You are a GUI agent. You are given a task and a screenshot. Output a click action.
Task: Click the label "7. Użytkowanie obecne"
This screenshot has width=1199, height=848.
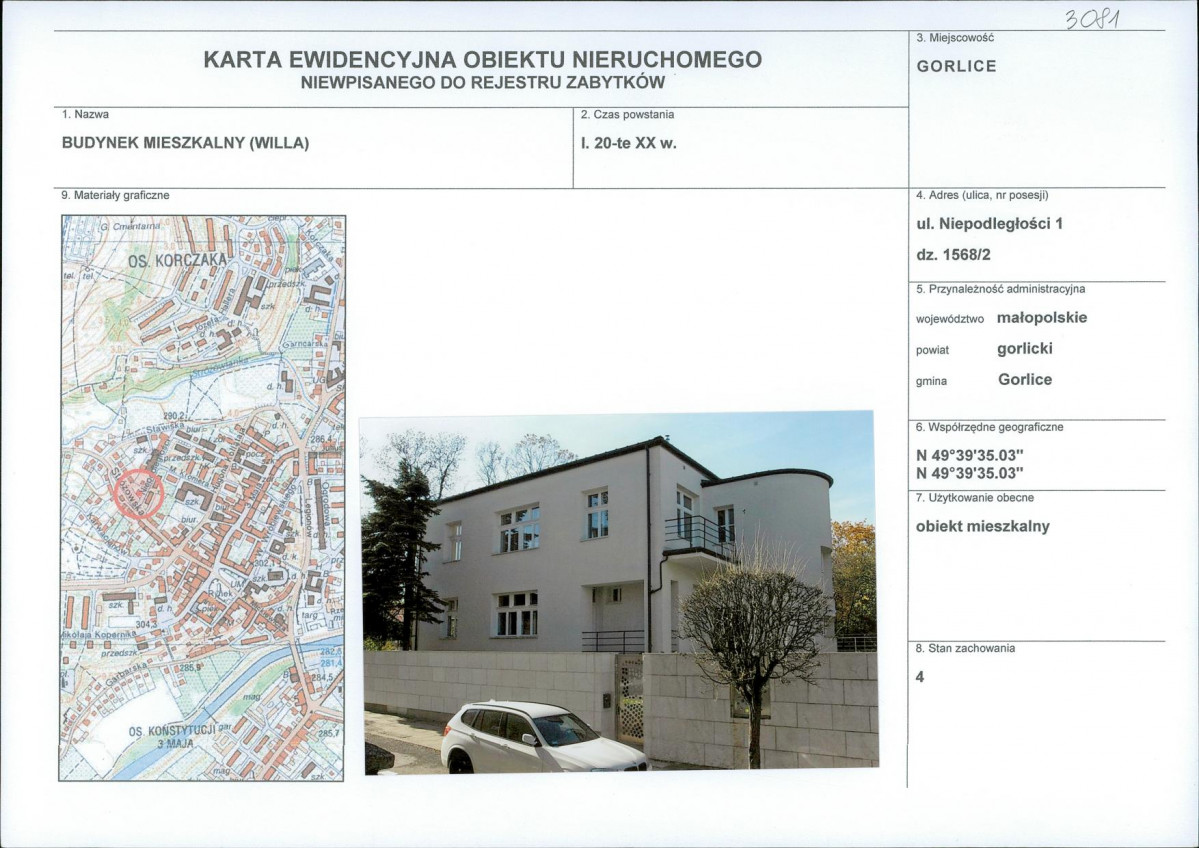(974, 498)
